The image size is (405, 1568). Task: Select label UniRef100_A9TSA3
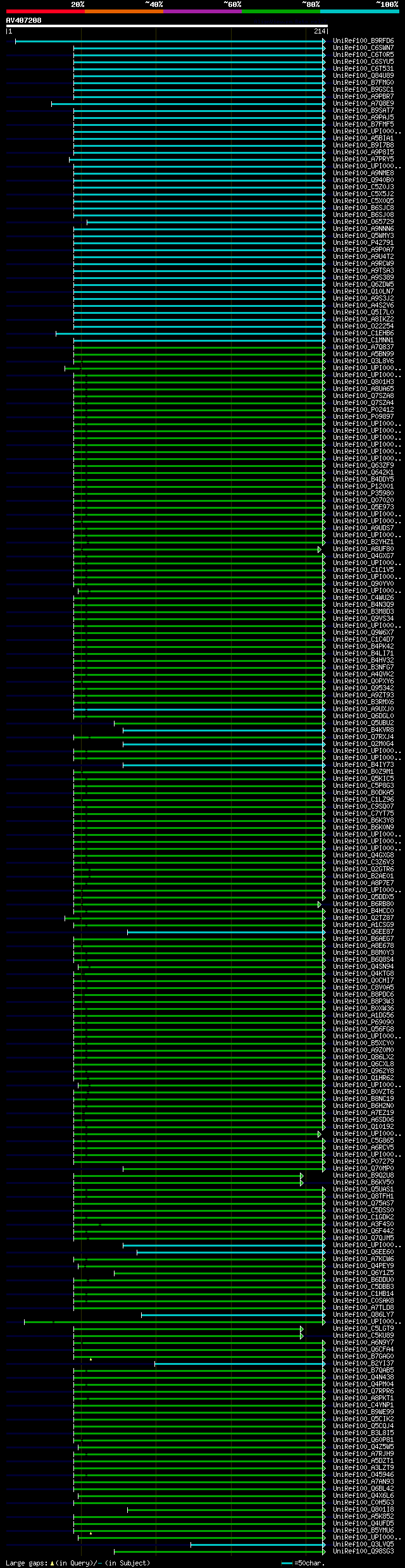(x=363, y=271)
